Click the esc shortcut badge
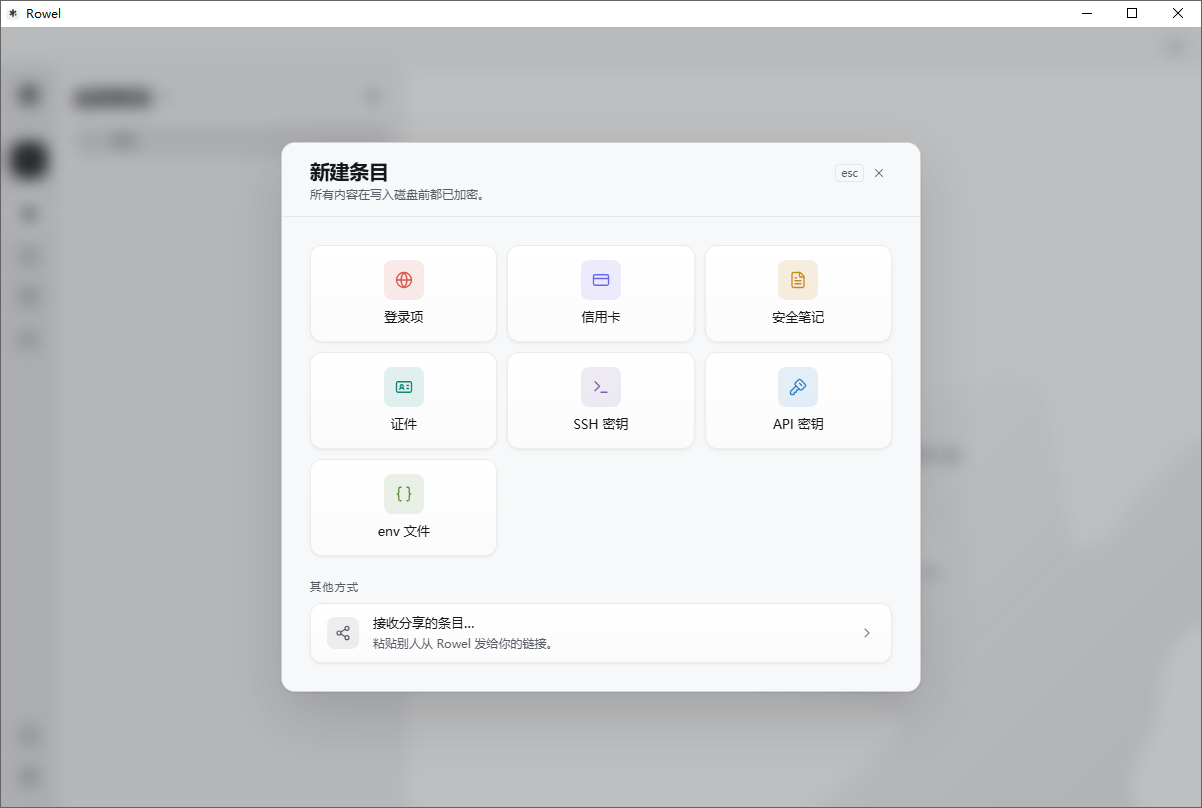Image resolution: width=1202 pixels, height=808 pixels. coord(849,173)
